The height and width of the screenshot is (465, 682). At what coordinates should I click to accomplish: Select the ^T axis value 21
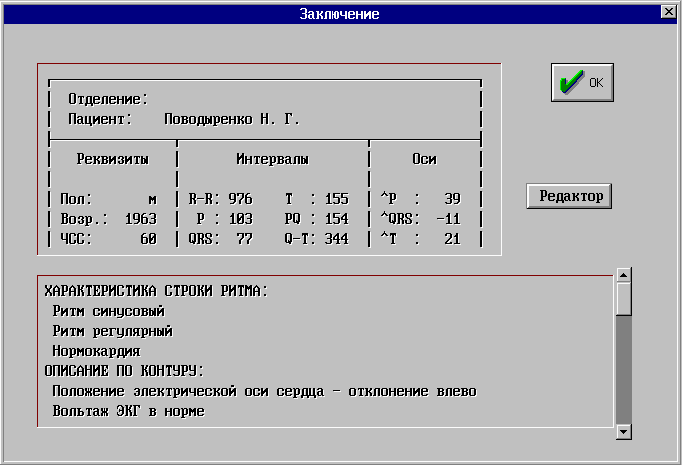pyautogui.click(x=452, y=239)
